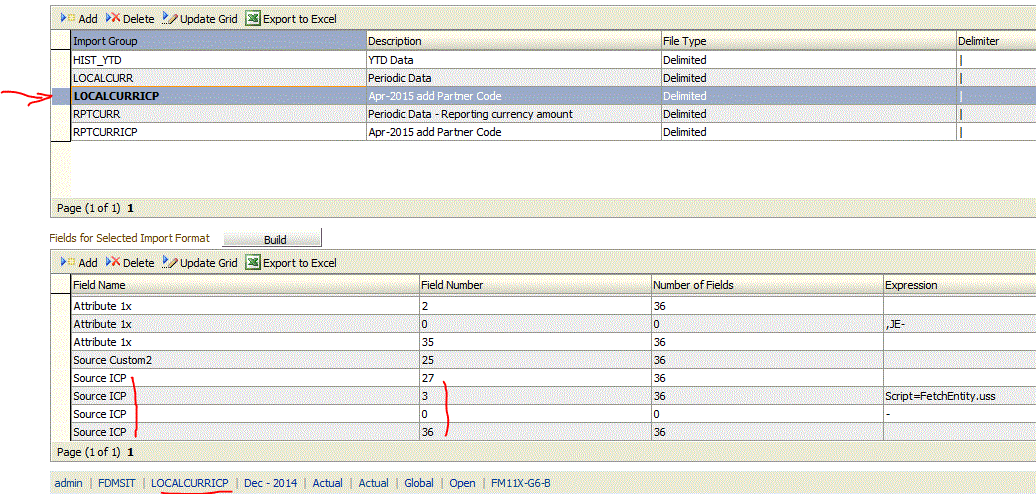Click Source ICP row with field number 36

click(x=543, y=433)
